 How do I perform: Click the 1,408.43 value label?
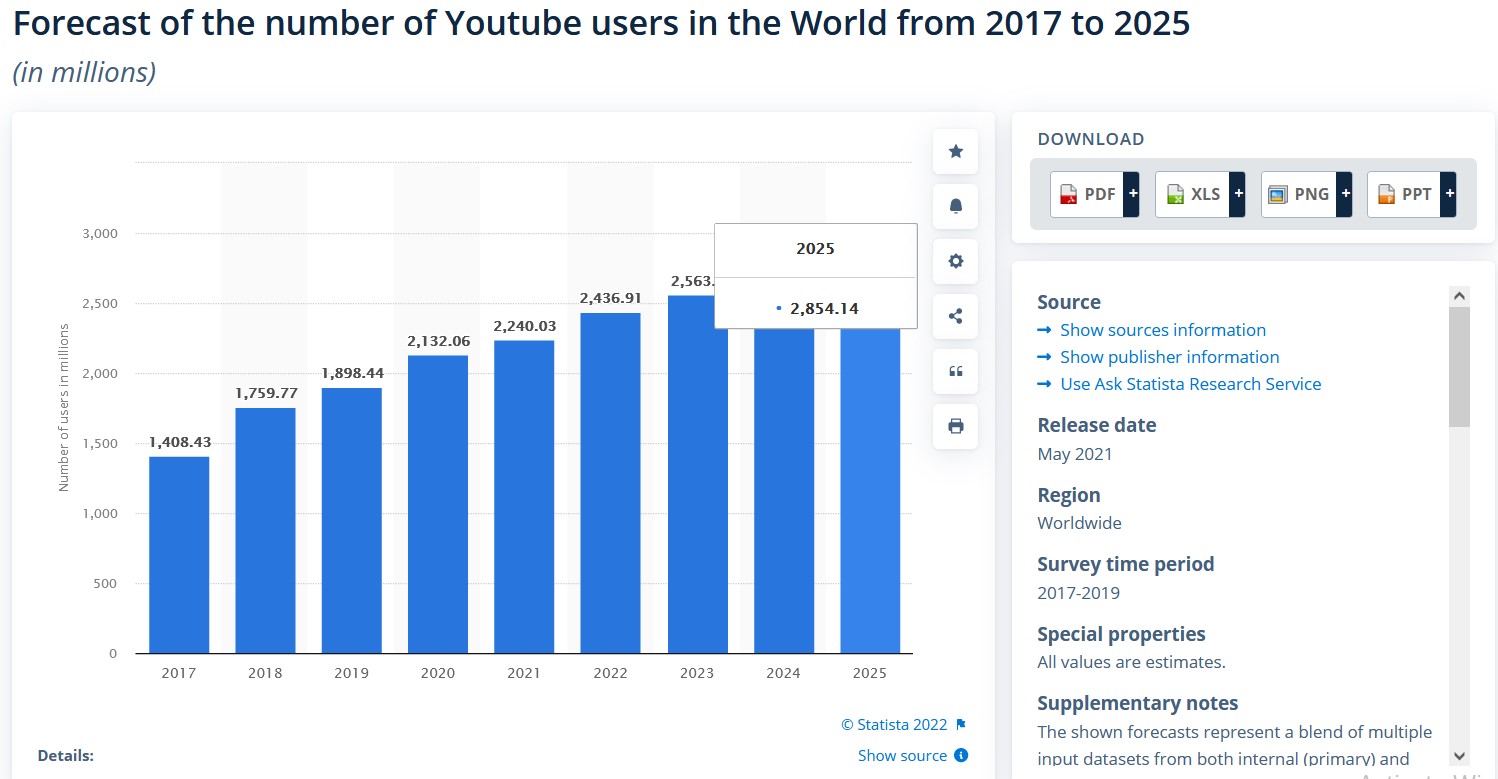click(x=180, y=442)
